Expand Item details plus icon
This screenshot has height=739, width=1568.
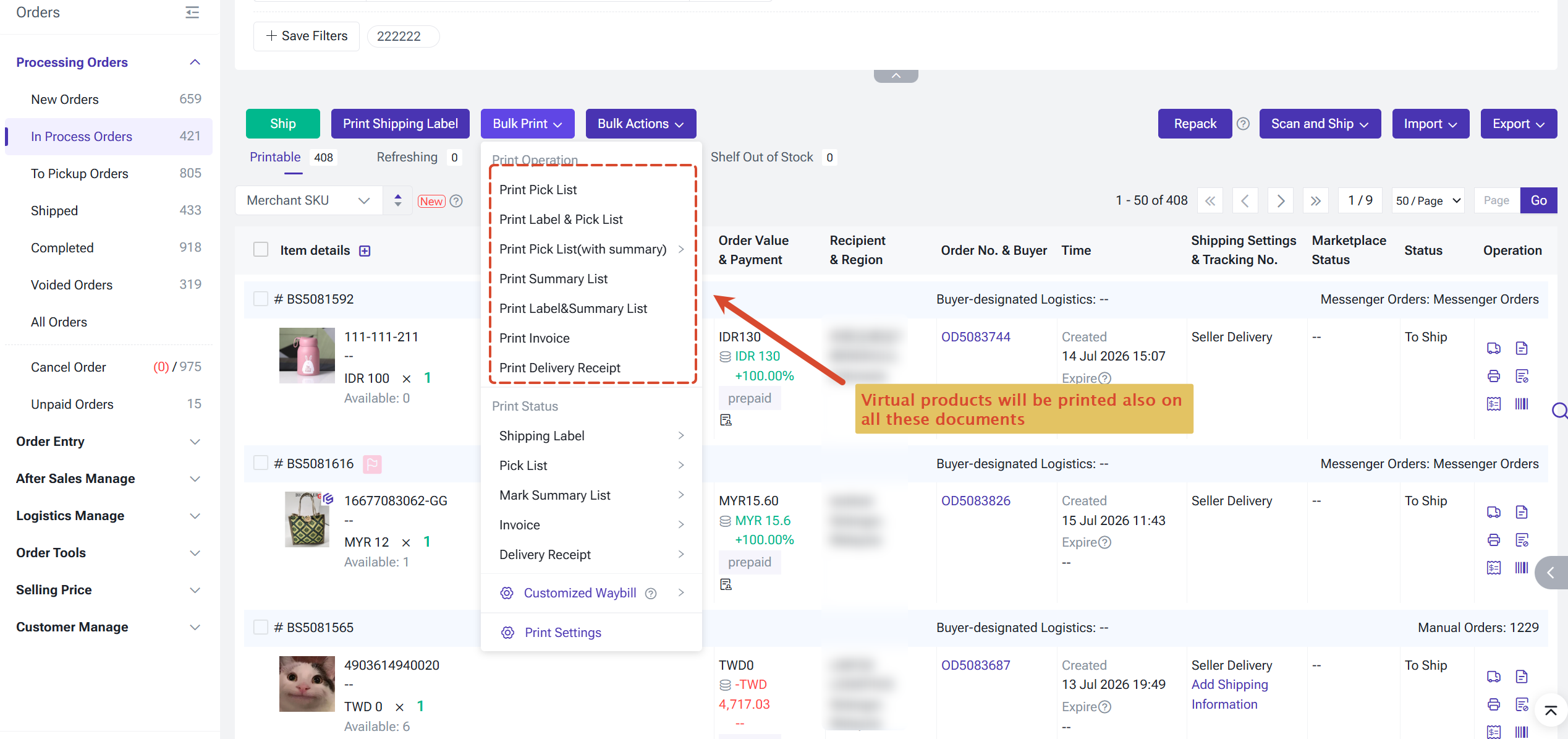(365, 250)
